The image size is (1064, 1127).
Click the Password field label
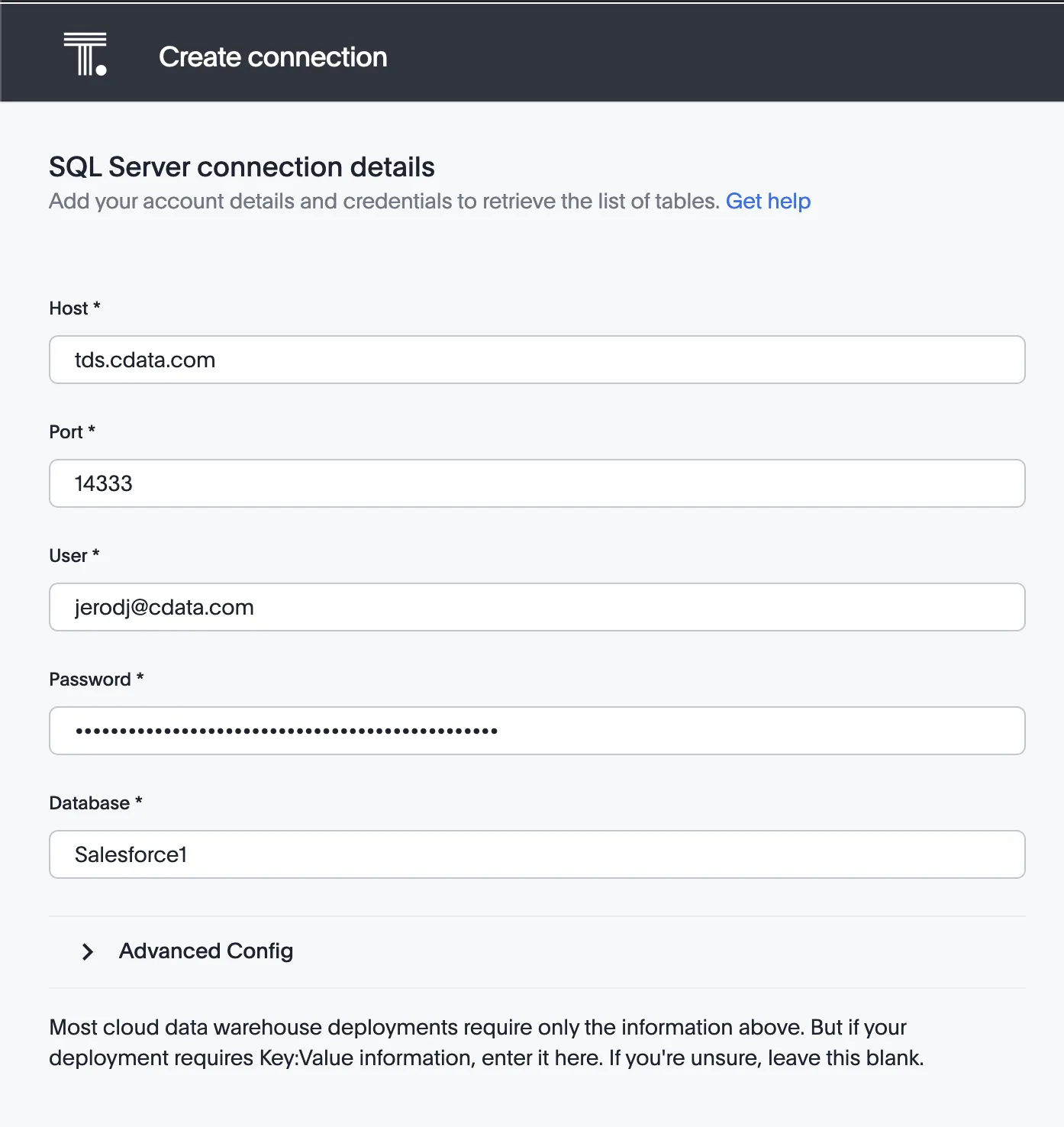click(90, 680)
